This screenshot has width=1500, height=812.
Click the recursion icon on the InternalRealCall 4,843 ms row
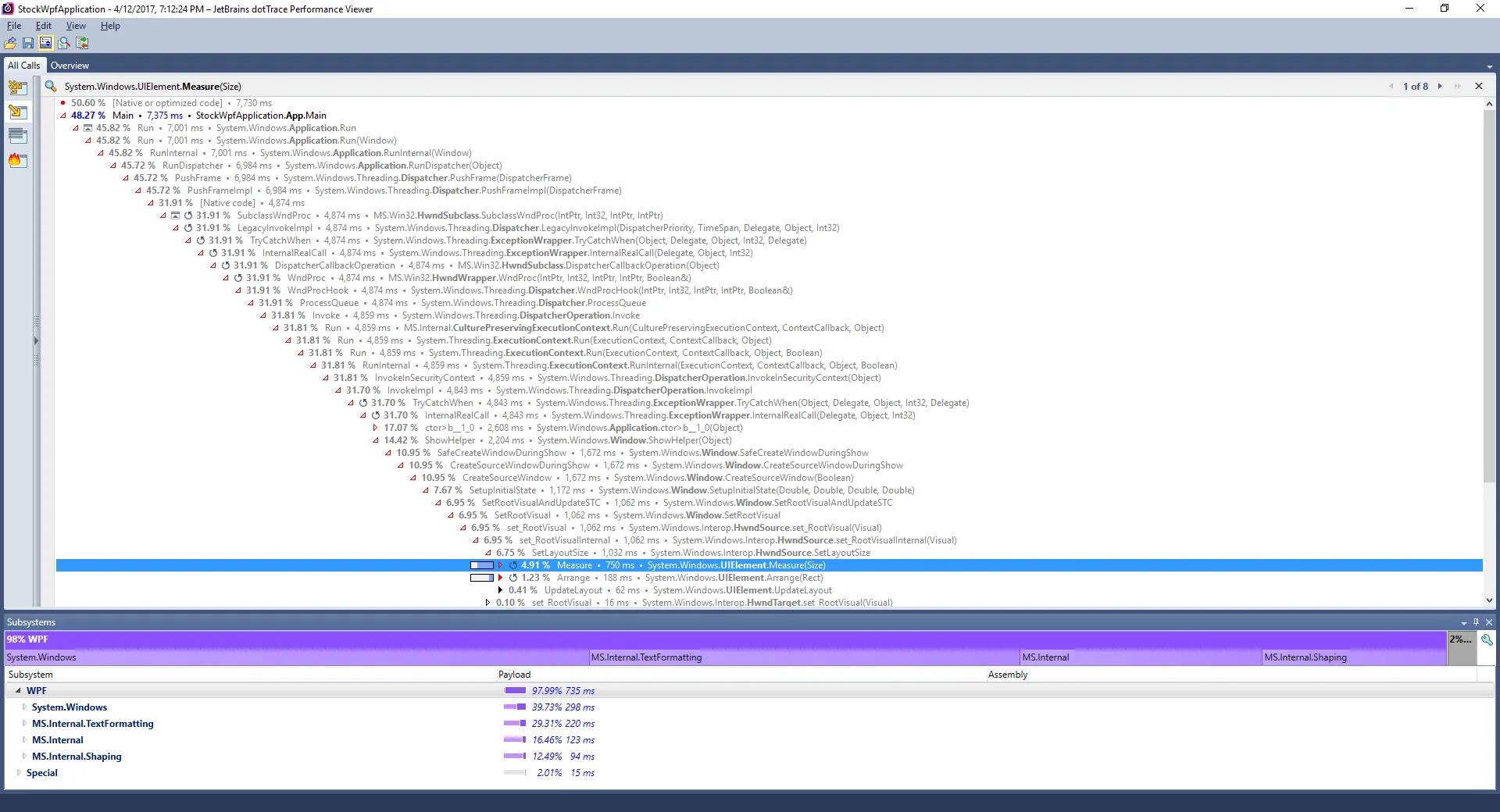pyautogui.click(x=376, y=415)
